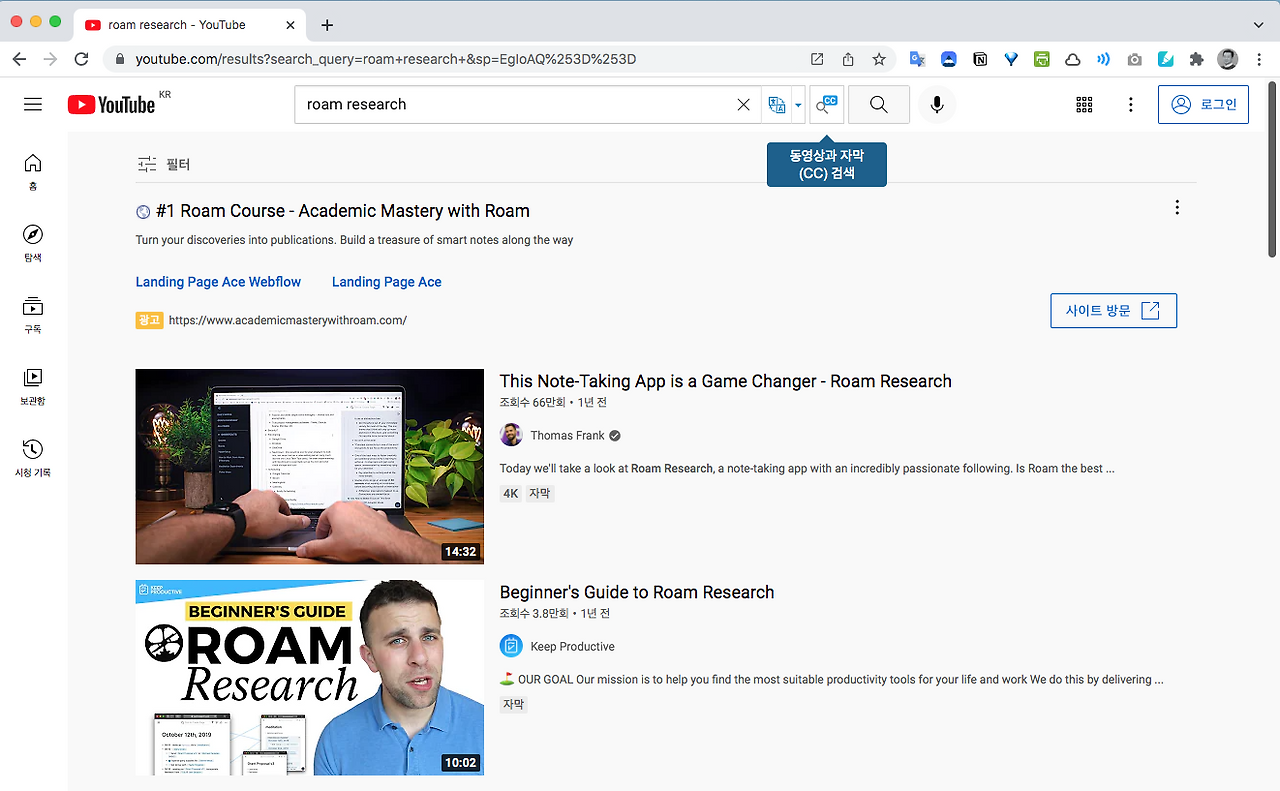
Task: Open the #1 Roam Course ad title
Action: click(x=343, y=211)
